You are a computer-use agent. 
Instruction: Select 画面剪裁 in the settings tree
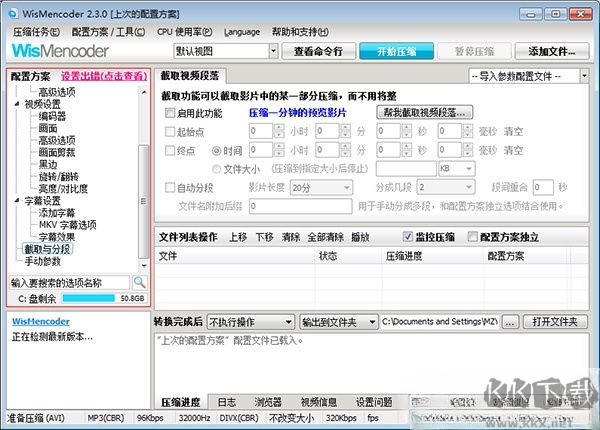(x=57, y=152)
